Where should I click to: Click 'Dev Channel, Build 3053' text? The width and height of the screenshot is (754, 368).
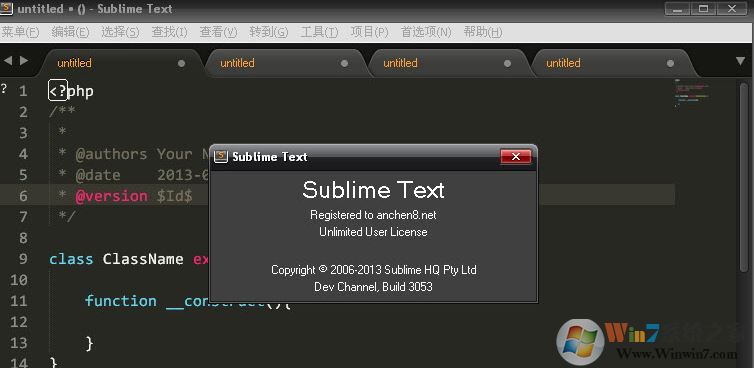click(x=373, y=287)
